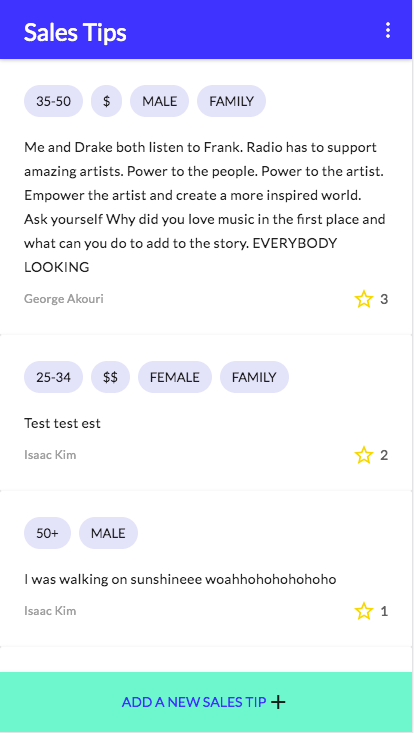Select the FAMILY tag on first tip
Viewport: 414px width, 733px height.
click(x=231, y=101)
